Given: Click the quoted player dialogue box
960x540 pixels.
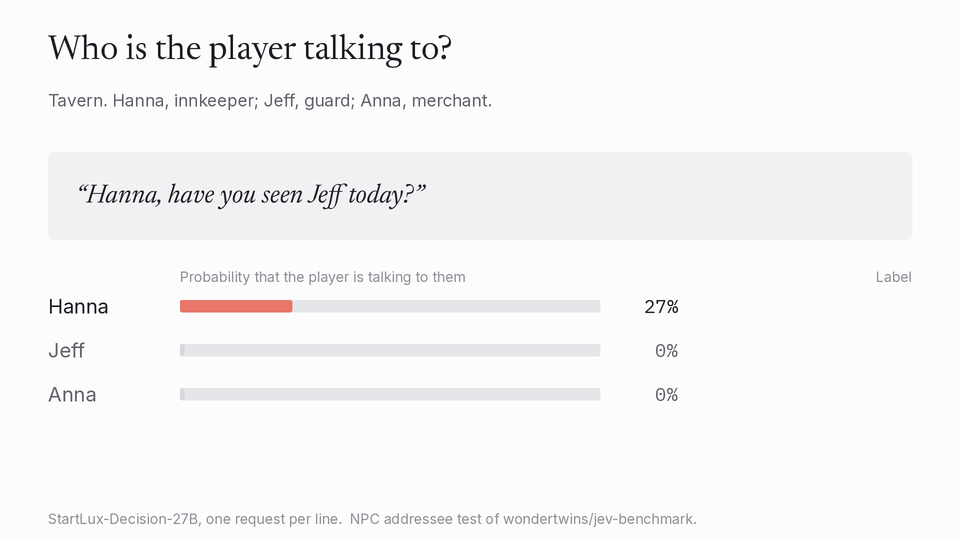Looking at the screenshot, I should (x=480, y=196).
